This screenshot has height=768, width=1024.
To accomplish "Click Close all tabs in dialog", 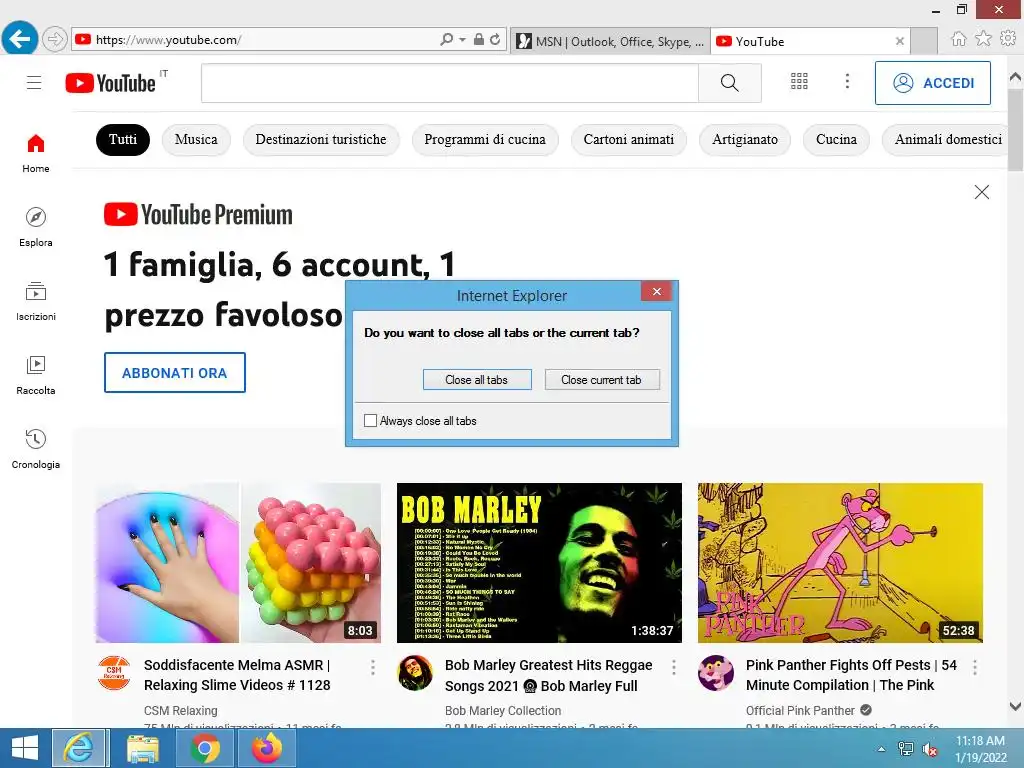I will [477, 379].
